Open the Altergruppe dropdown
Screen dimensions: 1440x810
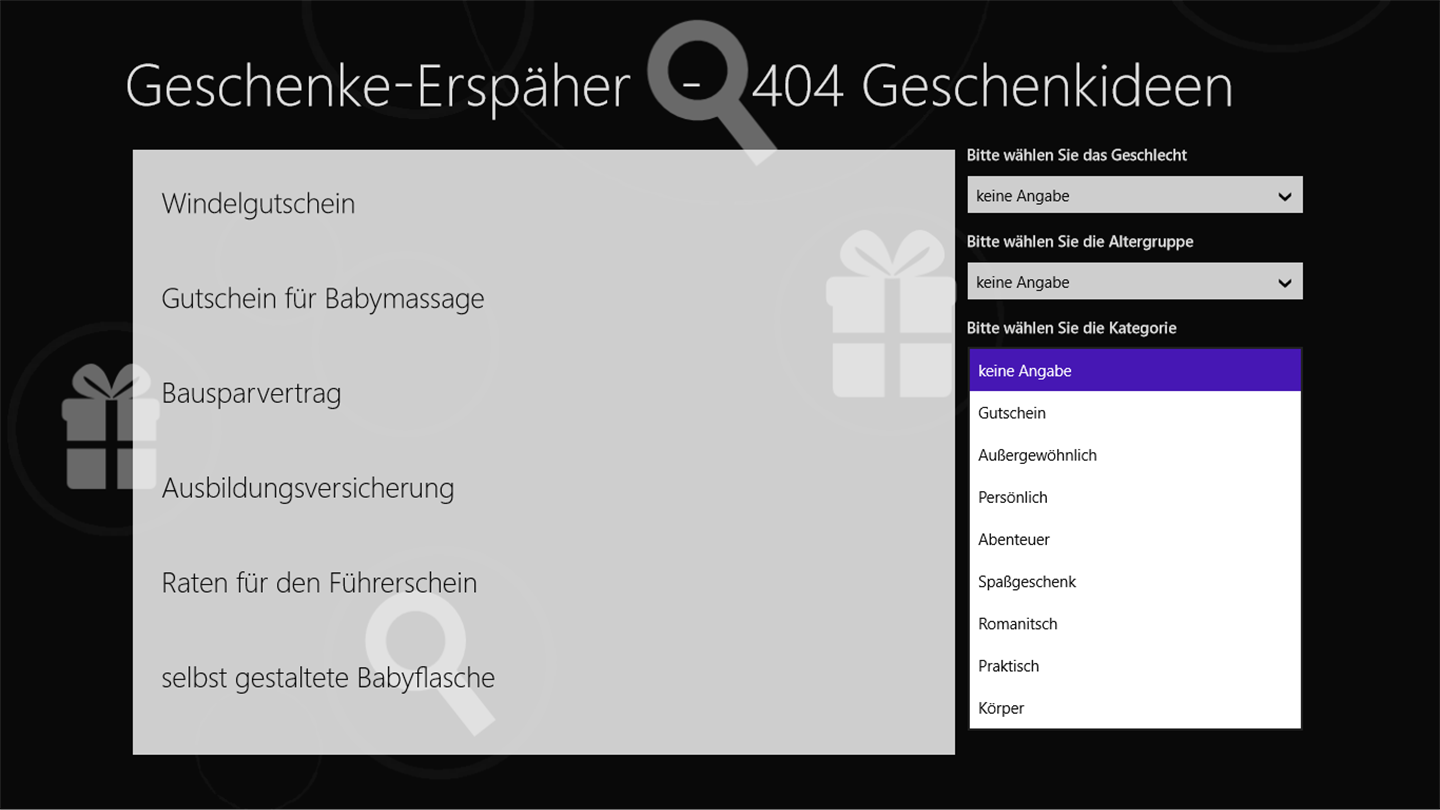click(1135, 281)
